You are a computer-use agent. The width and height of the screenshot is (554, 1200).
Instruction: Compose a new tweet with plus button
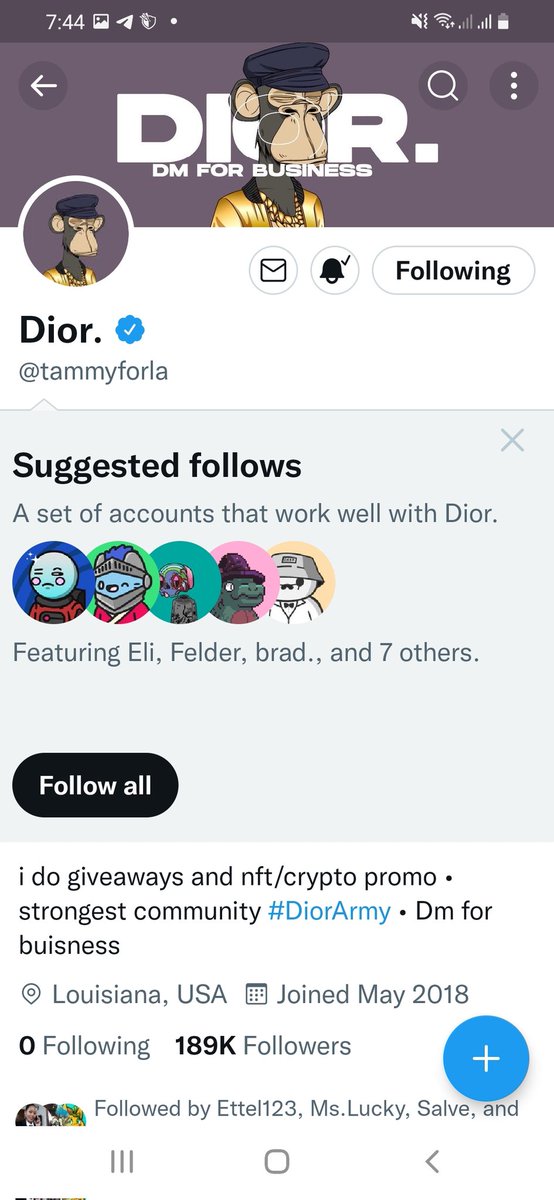click(x=486, y=1058)
